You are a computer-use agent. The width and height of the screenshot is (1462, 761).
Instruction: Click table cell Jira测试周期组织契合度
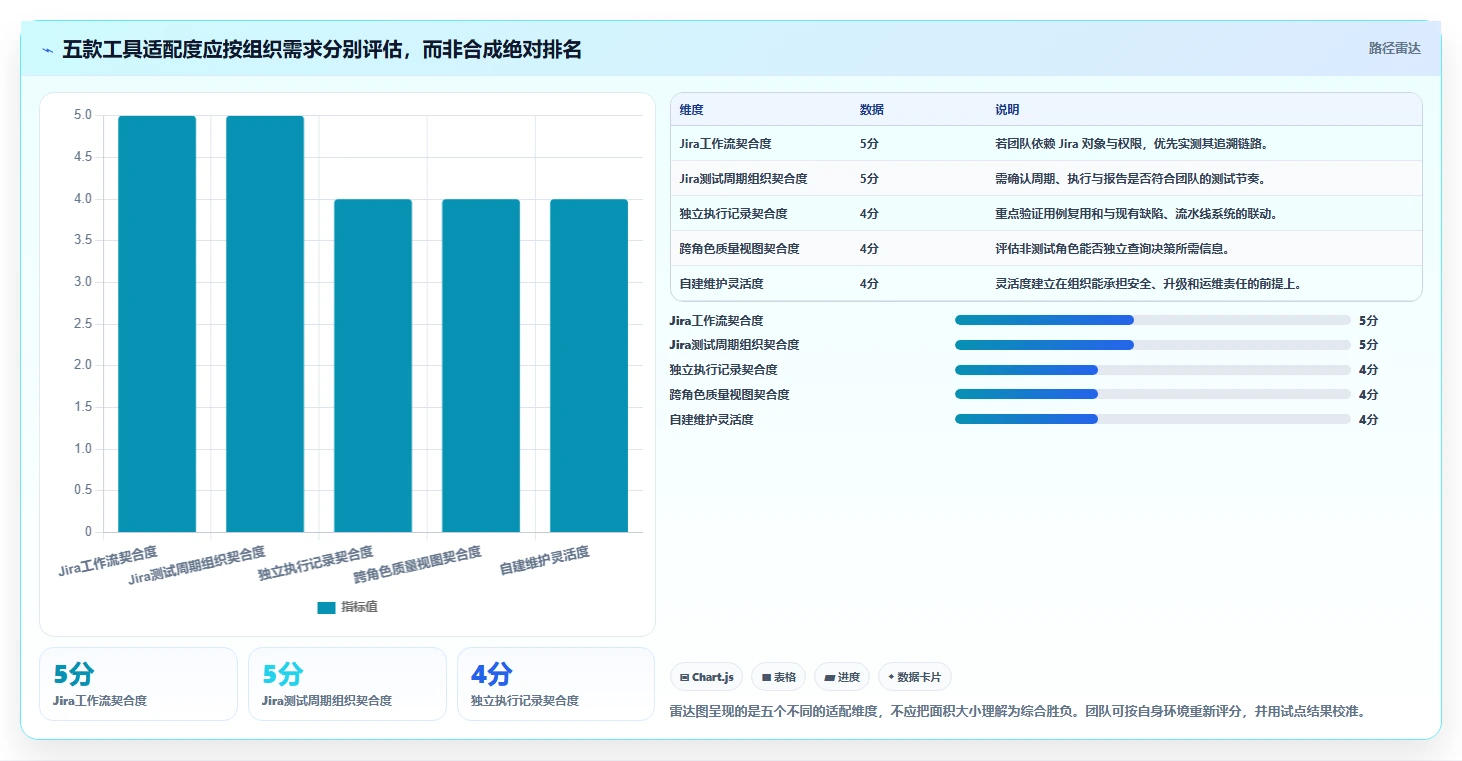click(x=743, y=179)
